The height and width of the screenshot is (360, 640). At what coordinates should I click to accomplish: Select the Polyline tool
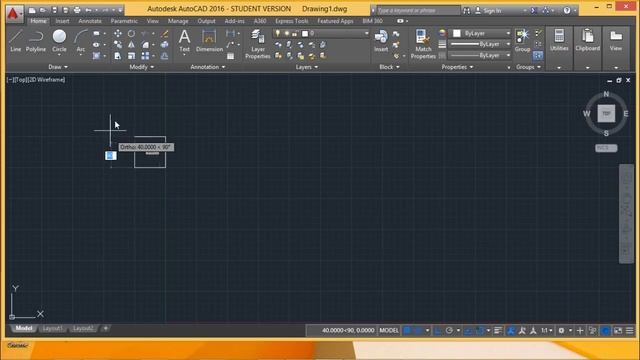[x=36, y=40]
